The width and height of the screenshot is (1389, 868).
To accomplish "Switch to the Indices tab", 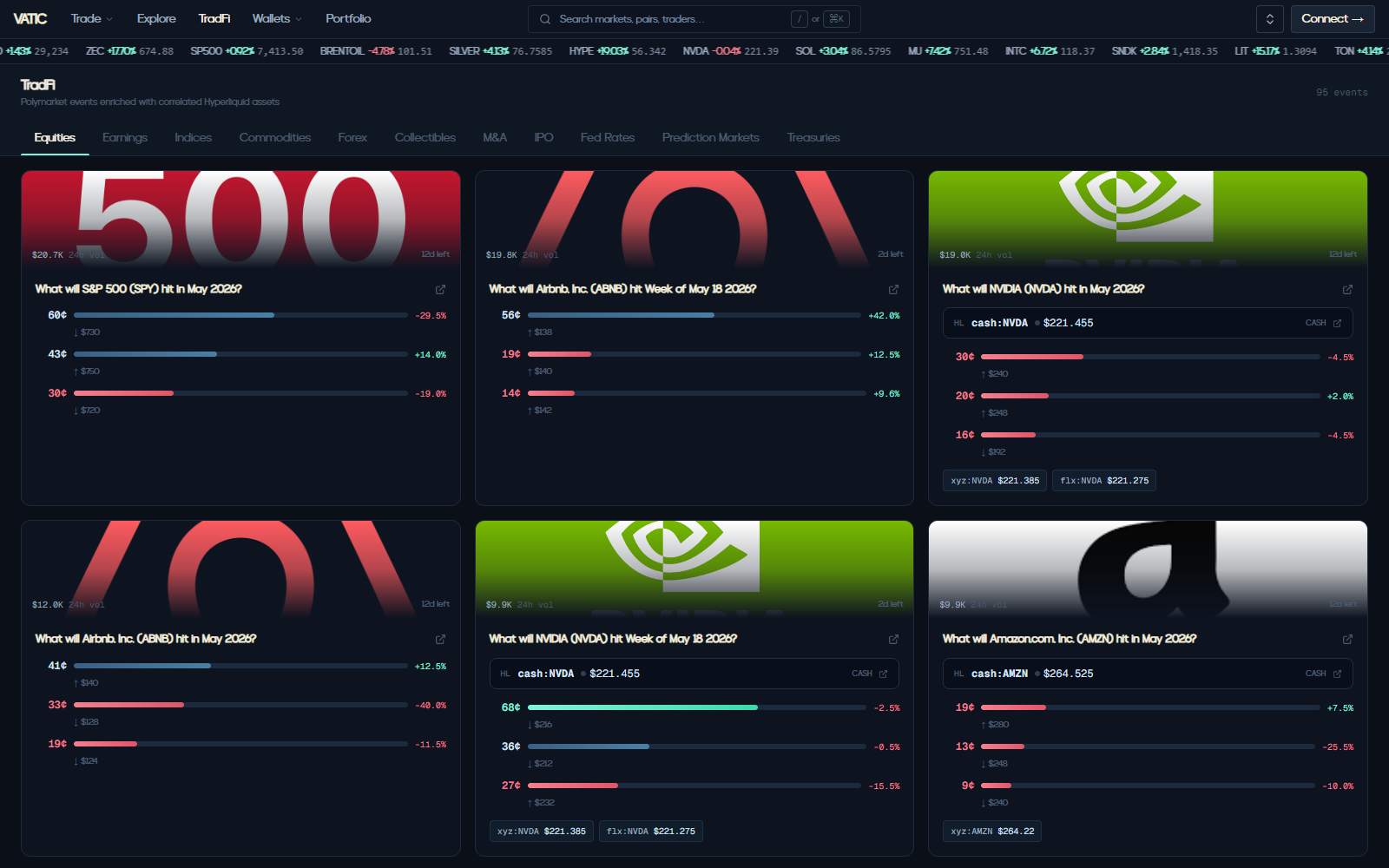I will [193, 137].
